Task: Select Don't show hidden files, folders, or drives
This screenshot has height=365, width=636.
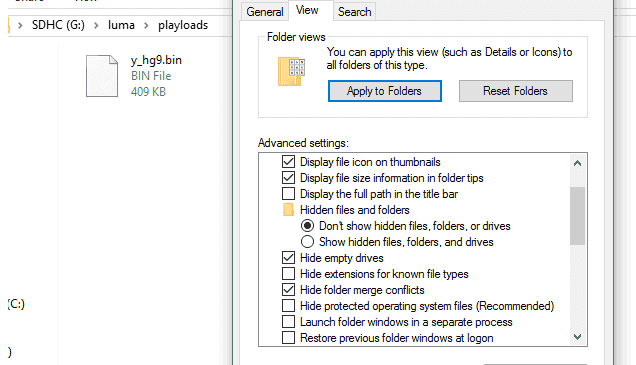Action: click(x=307, y=225)
